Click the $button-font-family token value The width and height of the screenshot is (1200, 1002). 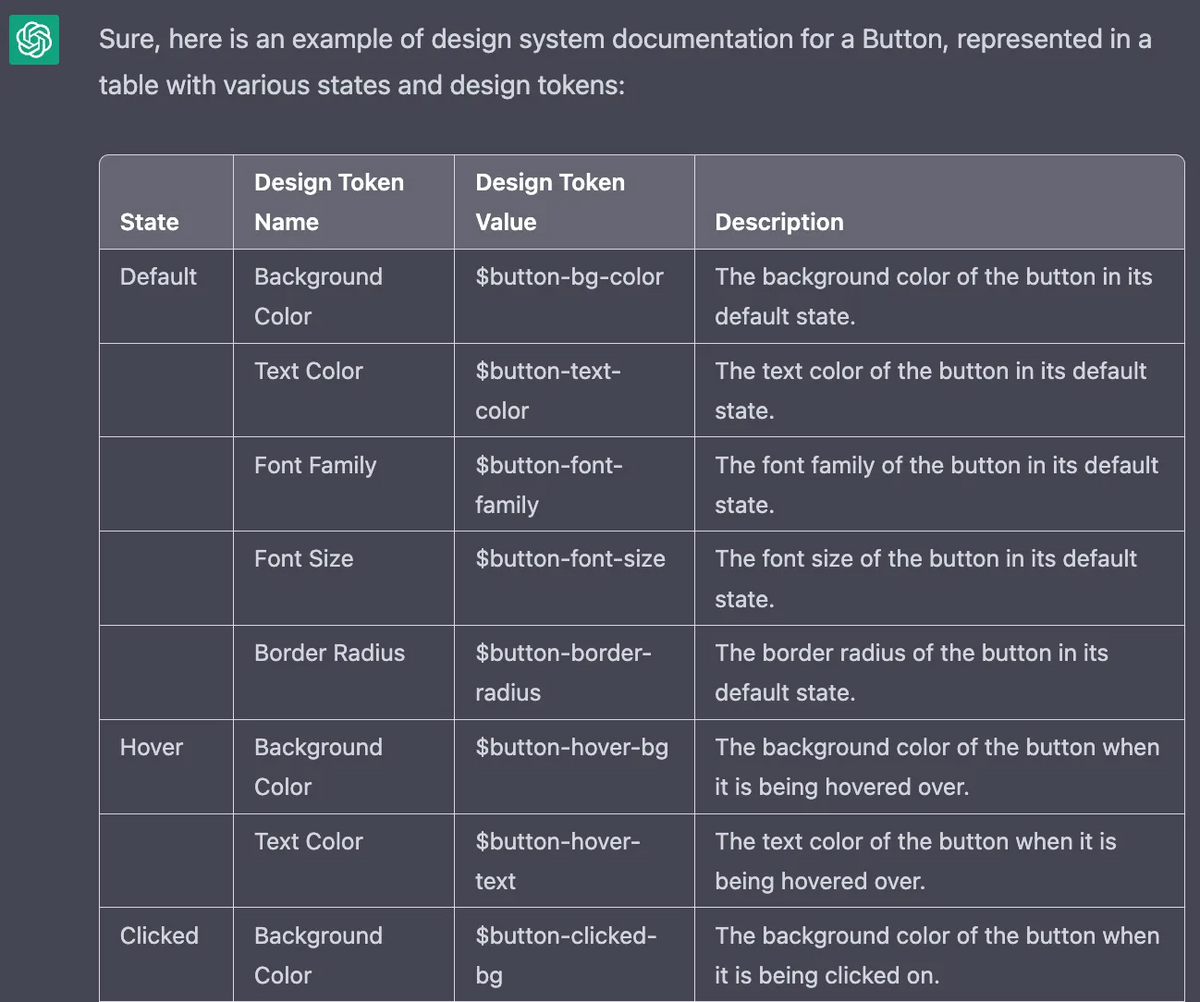pyautogui.click(x=549, y=485)
